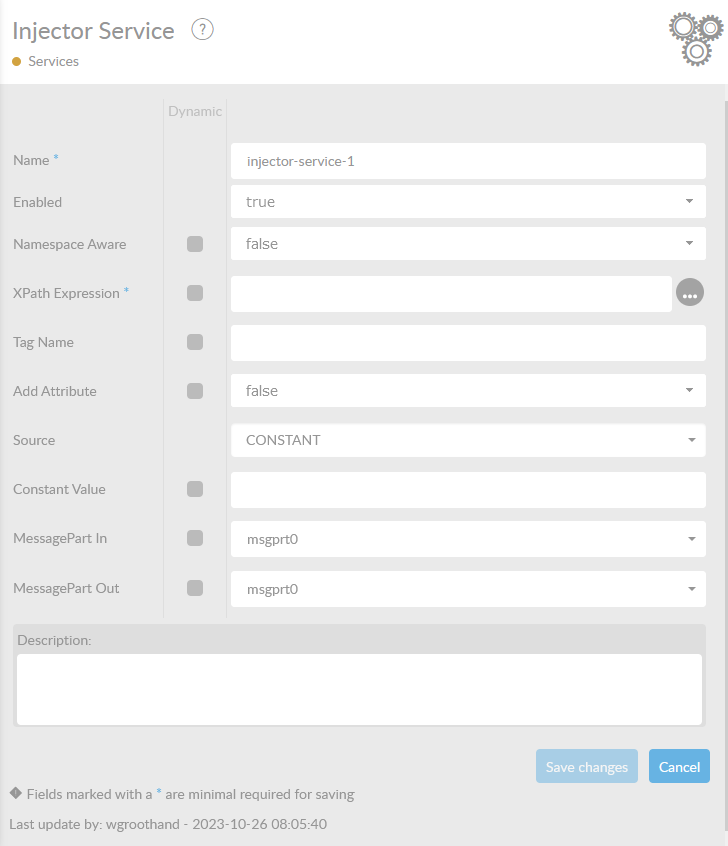Viewport: 728px width, 846px height.
Task: Open the Enabled dropdown
Action: (468, 201)
